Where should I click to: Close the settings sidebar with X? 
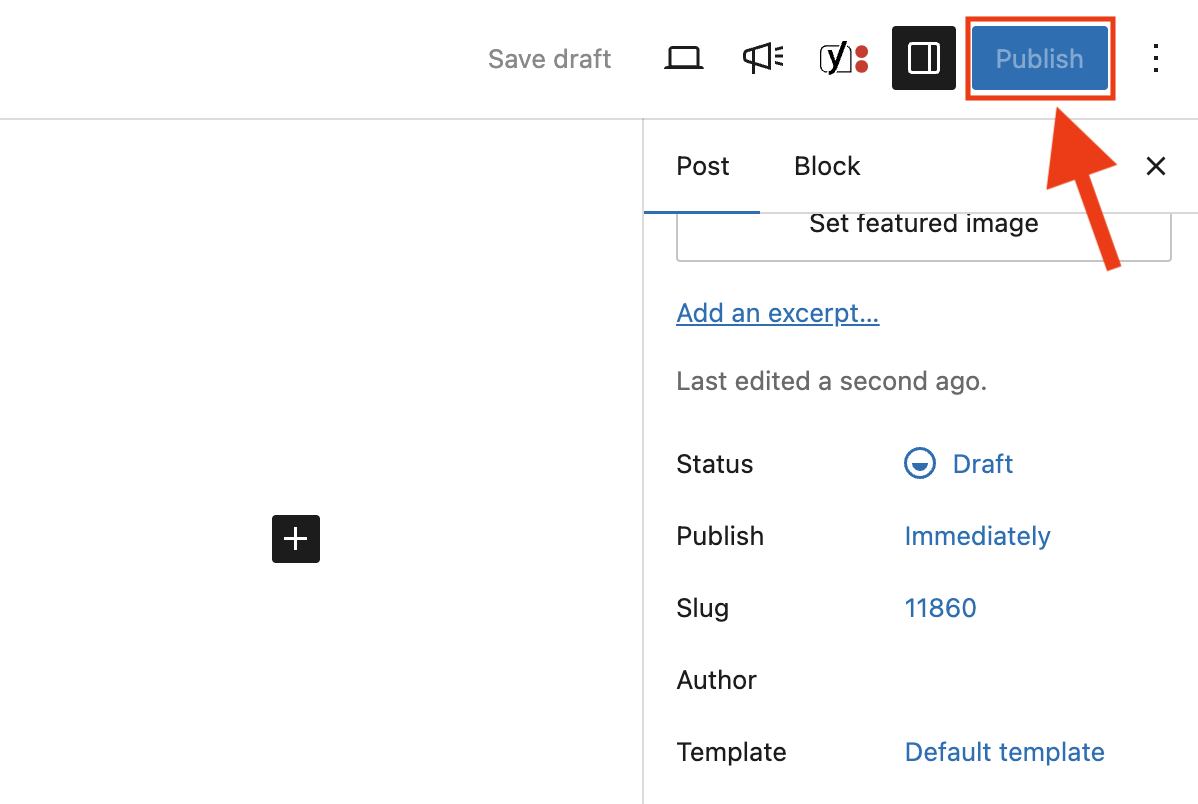(x=1155, y=166)
